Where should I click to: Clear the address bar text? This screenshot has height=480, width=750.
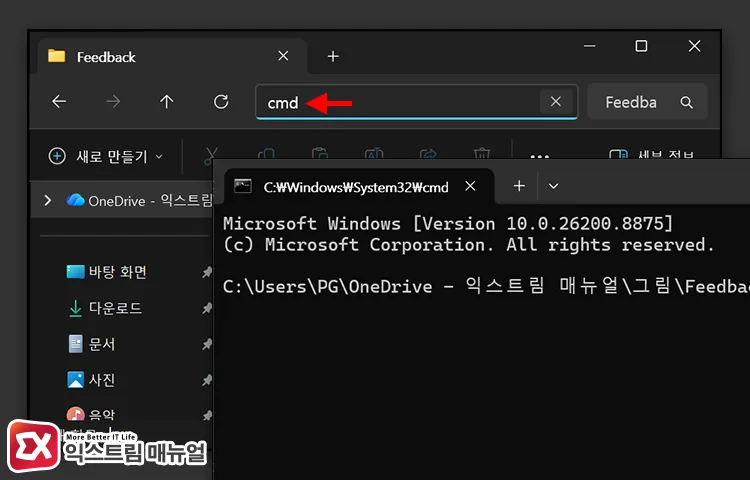555,101
